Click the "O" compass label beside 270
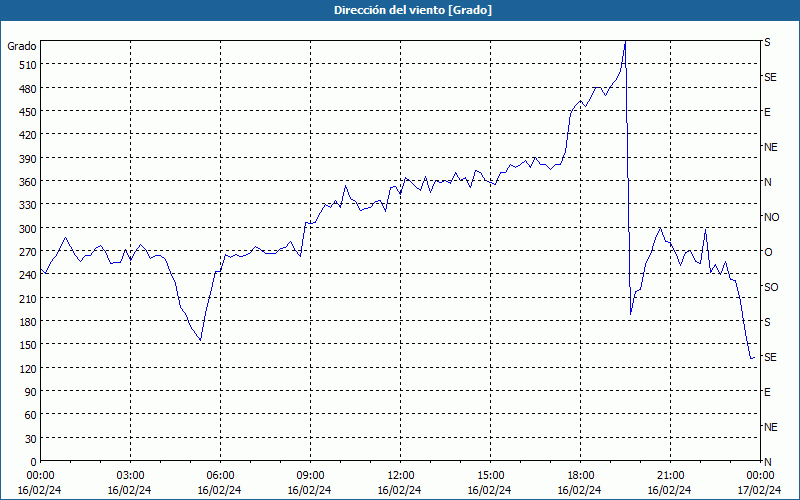 768,252
